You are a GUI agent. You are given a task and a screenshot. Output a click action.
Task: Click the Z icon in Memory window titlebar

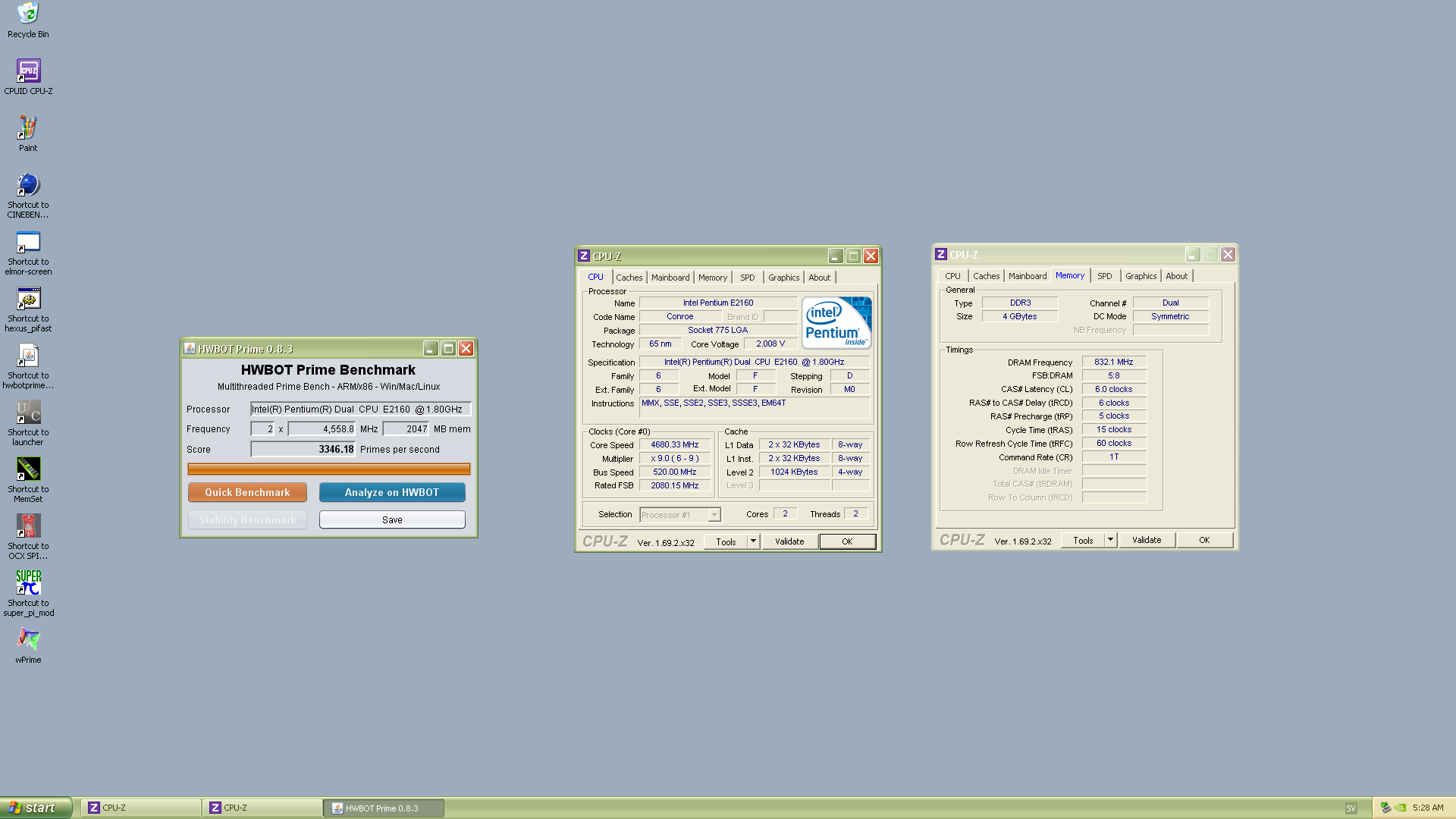point(941,254)
